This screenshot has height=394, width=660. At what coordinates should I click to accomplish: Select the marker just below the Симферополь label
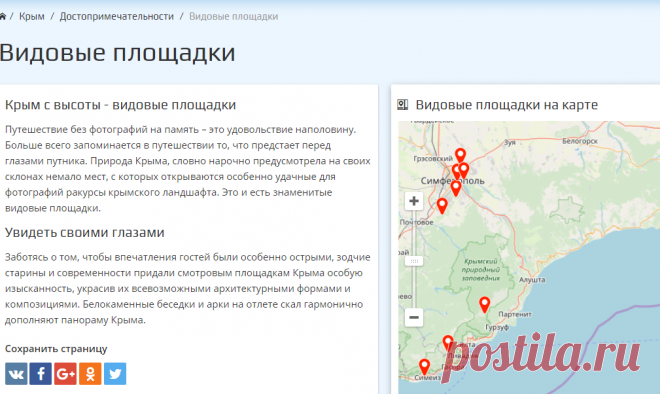coord(455,188)
